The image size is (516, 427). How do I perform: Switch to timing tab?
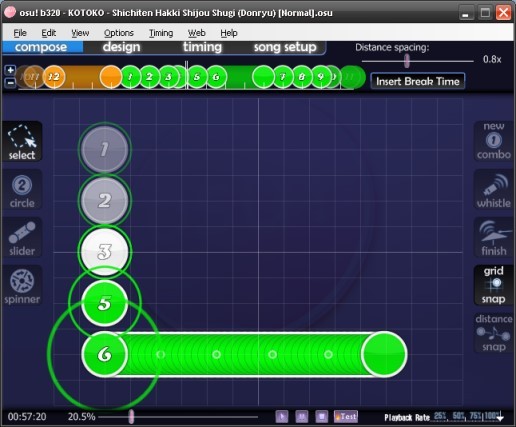[202, 47]
